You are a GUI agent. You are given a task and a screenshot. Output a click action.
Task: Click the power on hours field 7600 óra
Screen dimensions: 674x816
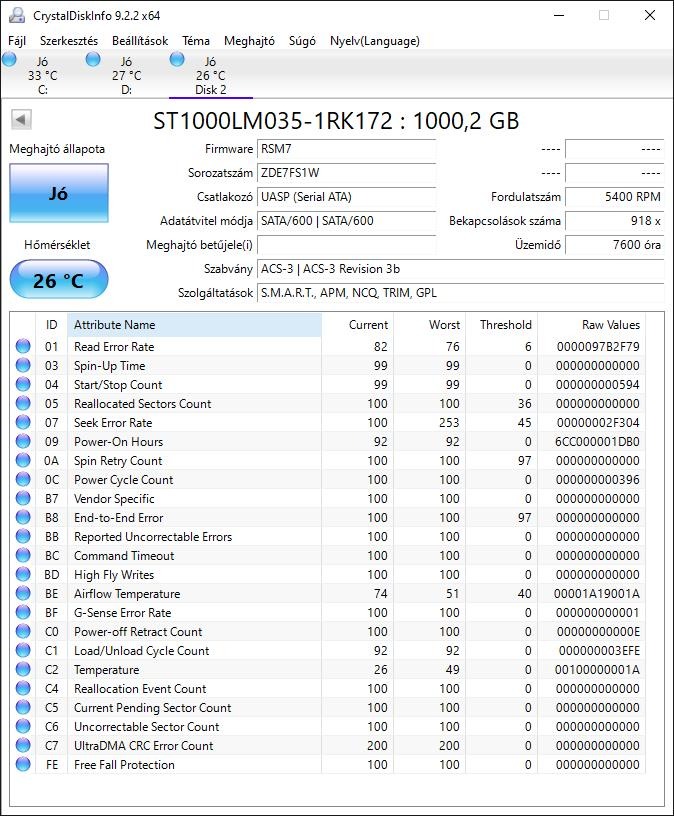tap(615, 245)
